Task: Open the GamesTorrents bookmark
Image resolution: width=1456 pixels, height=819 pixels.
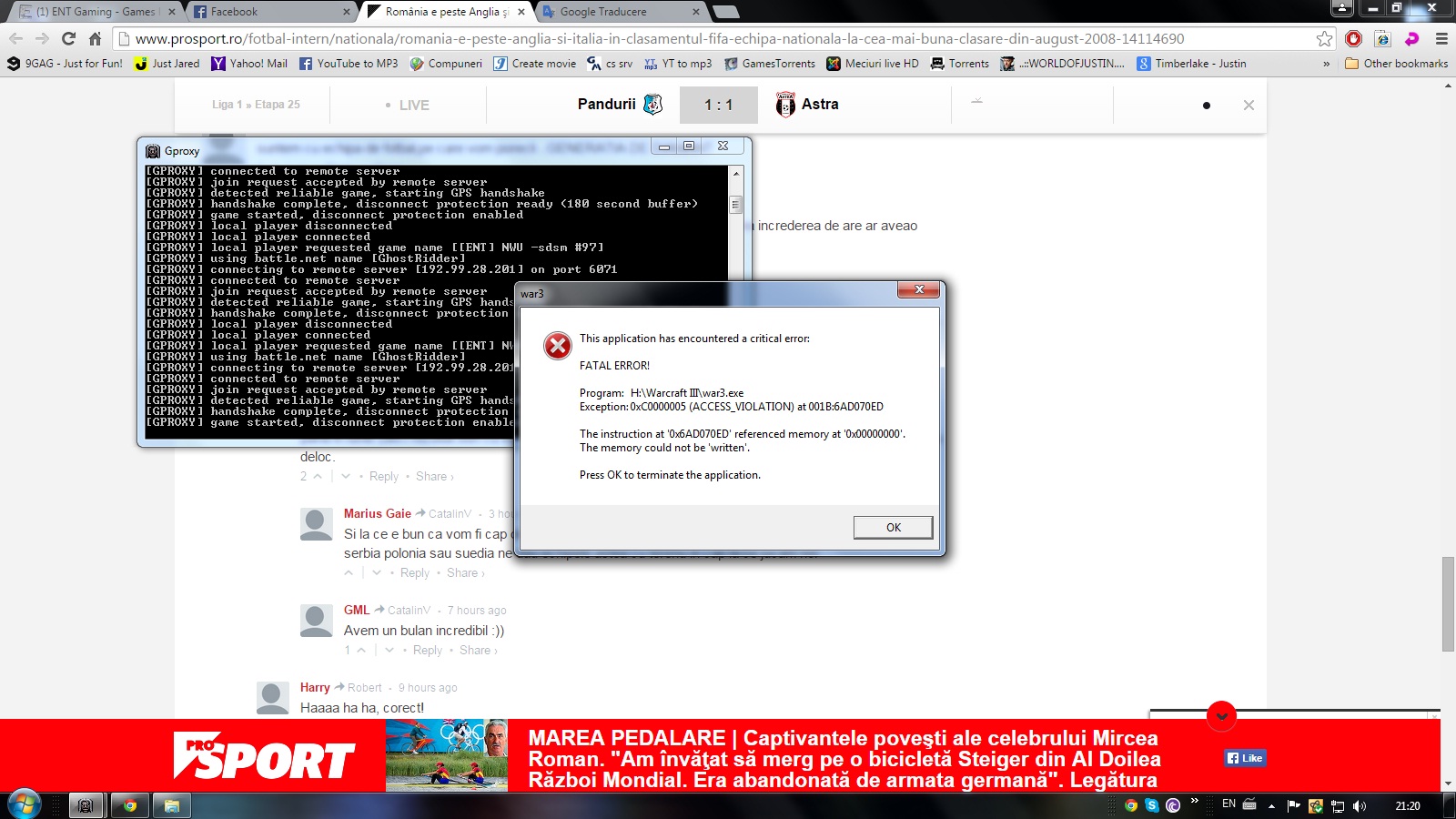Action: (x=770, y=64)
